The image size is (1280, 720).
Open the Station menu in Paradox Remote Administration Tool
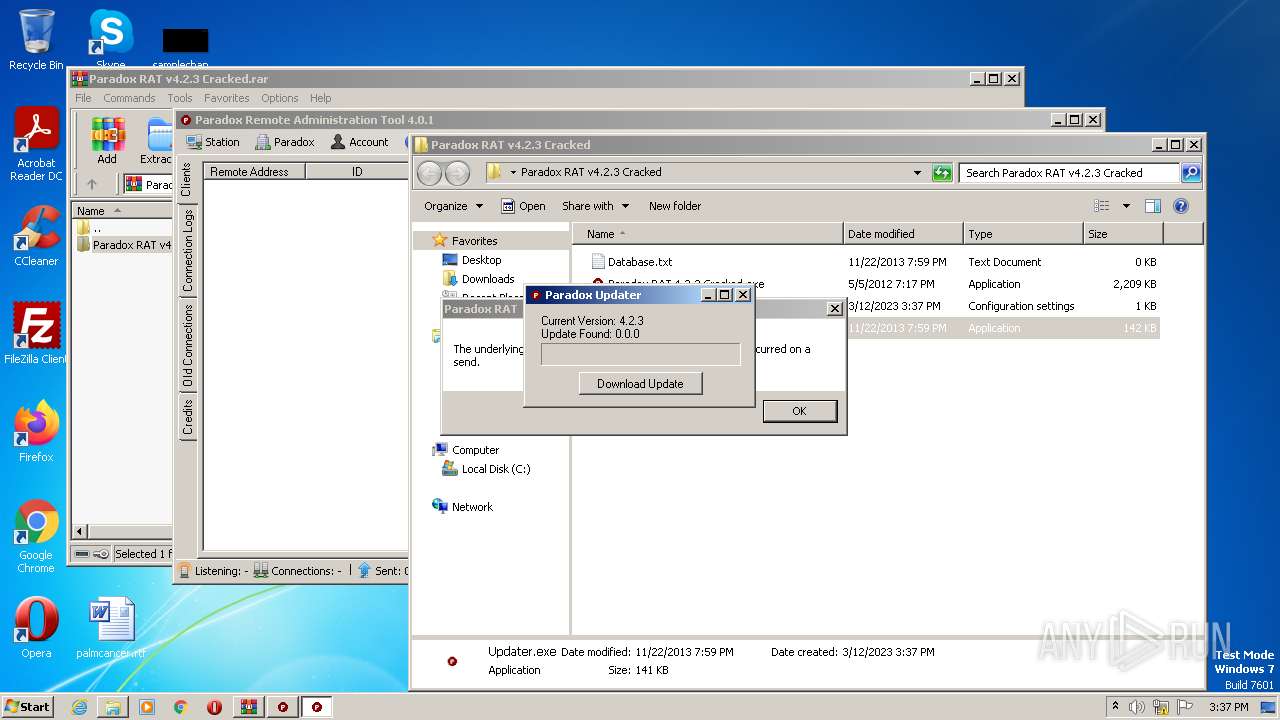point(213,142)
